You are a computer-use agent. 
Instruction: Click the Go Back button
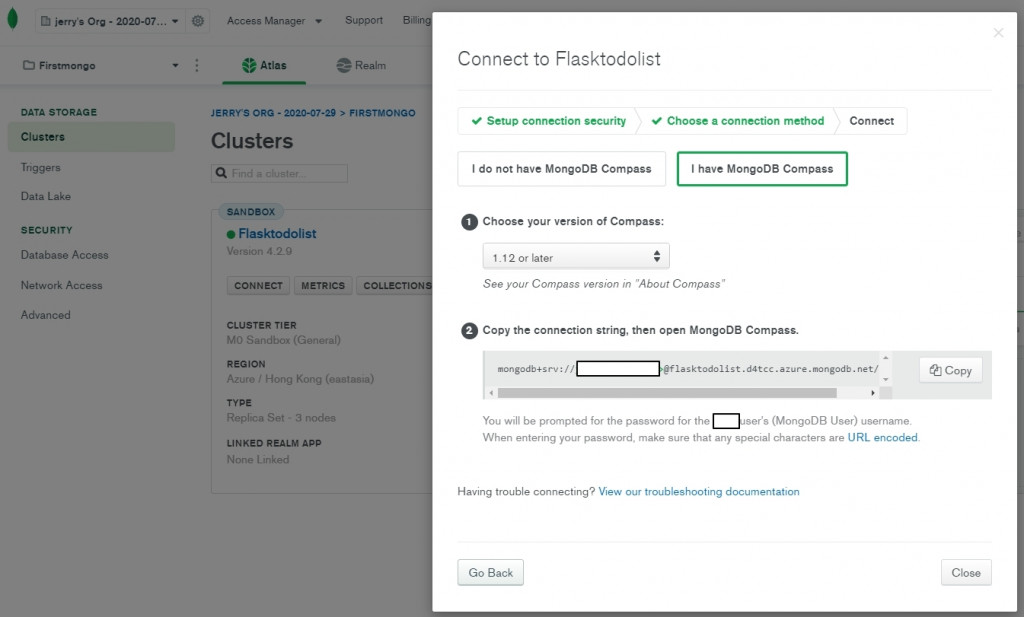coord(490,573)
